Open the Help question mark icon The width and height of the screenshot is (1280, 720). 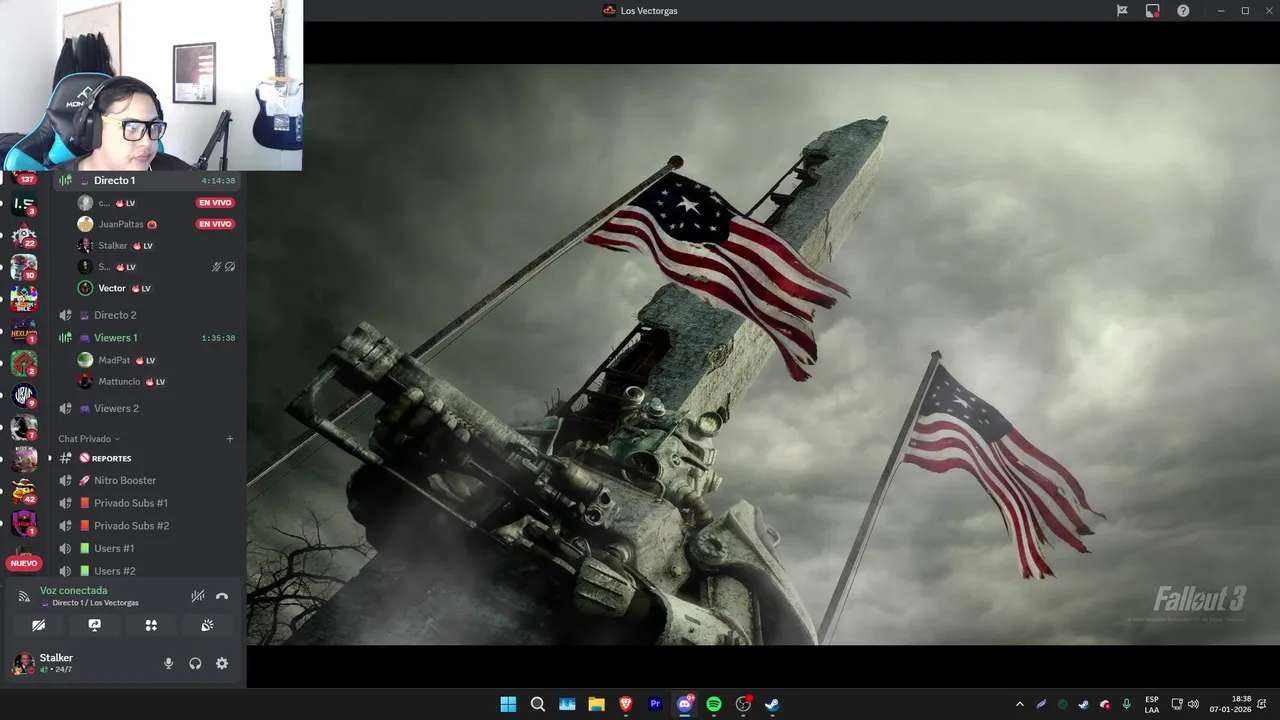point(1183,11)
